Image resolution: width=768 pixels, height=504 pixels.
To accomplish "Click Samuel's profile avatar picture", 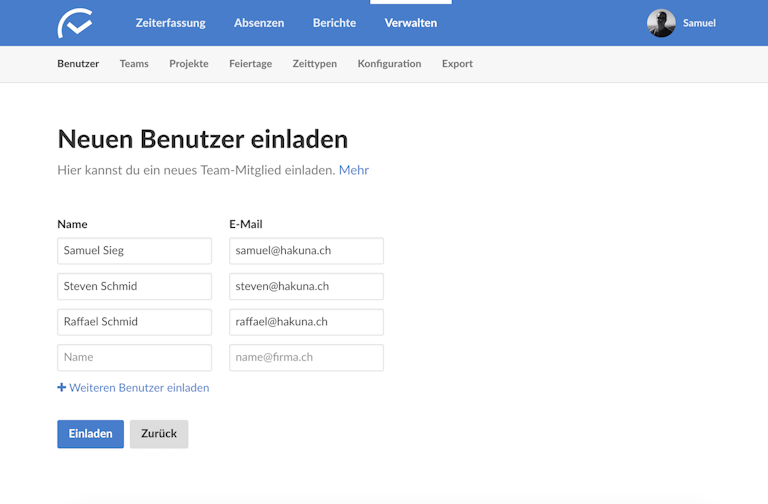I will tap(661, 23).
